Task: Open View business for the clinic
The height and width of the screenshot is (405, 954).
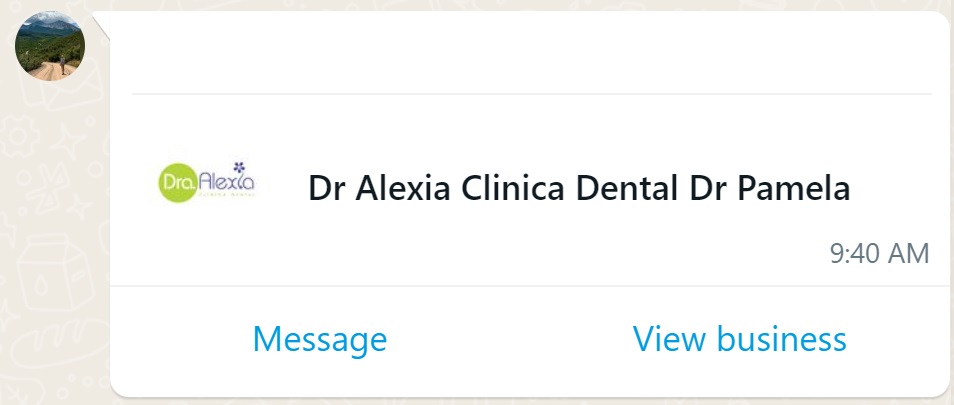Action: tap(739, 339)
